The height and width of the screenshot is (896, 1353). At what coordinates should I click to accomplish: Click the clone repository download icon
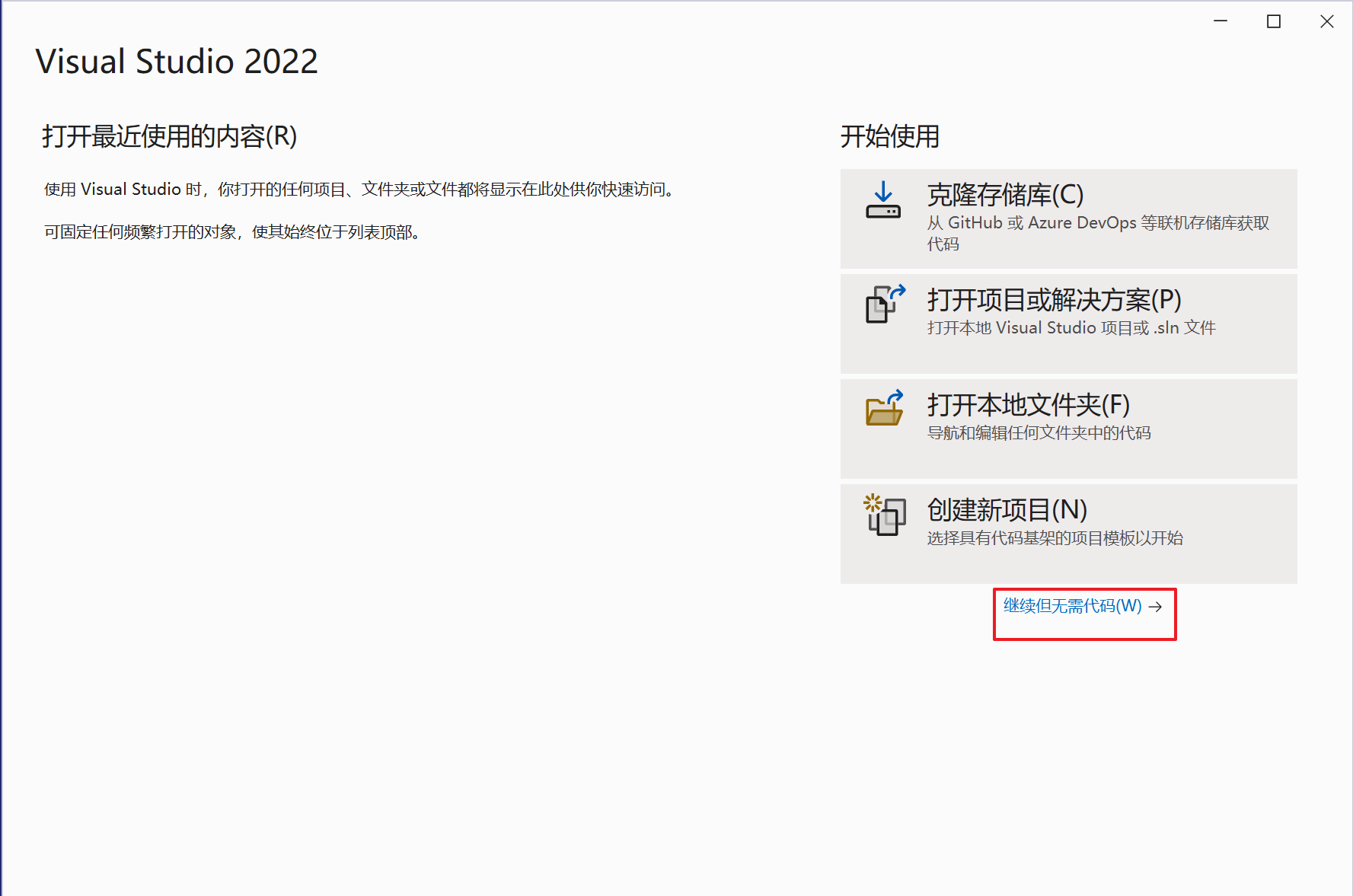click(883, 199)
